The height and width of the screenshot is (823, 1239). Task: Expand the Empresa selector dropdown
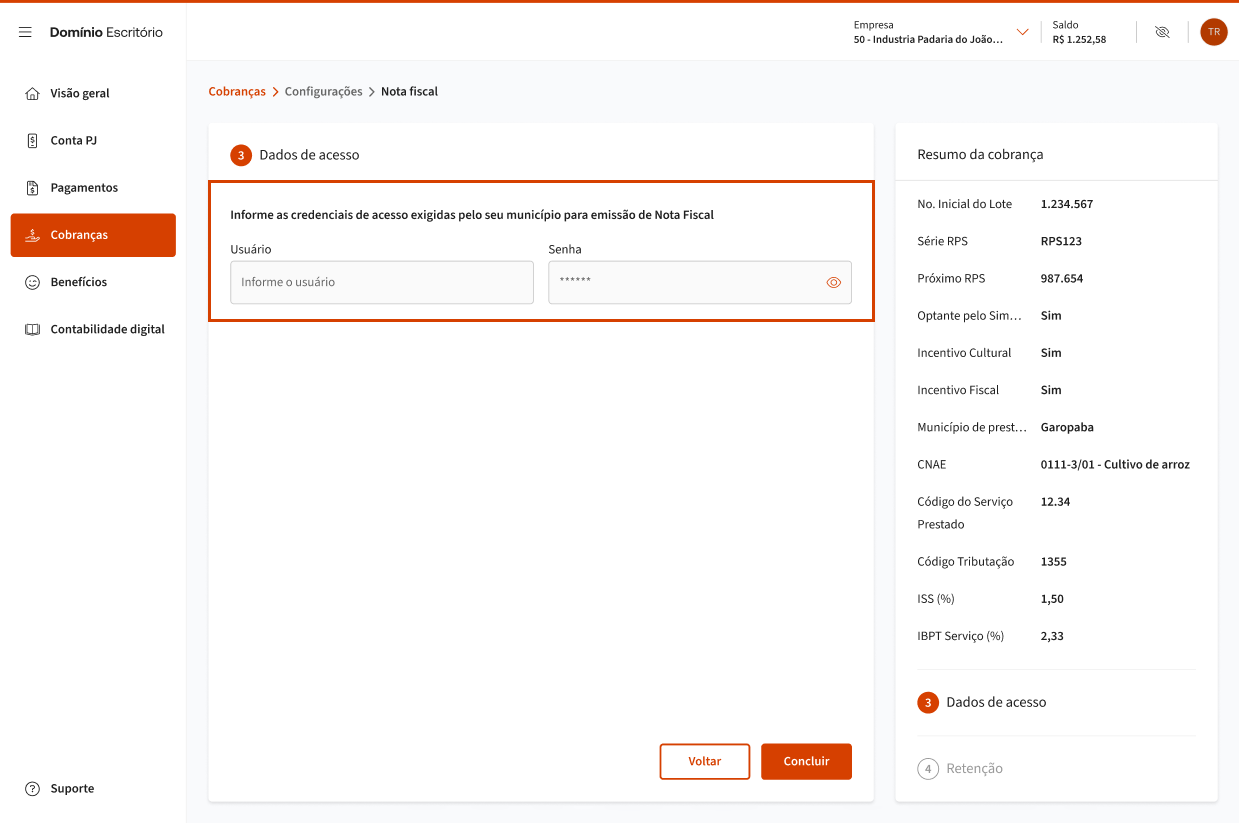pyautogui.click(x=1022, y=32)
